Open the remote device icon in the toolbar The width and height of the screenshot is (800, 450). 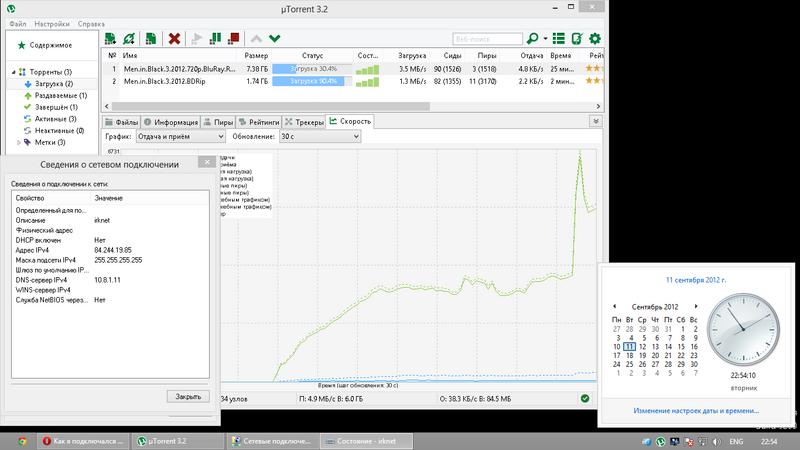577,38
